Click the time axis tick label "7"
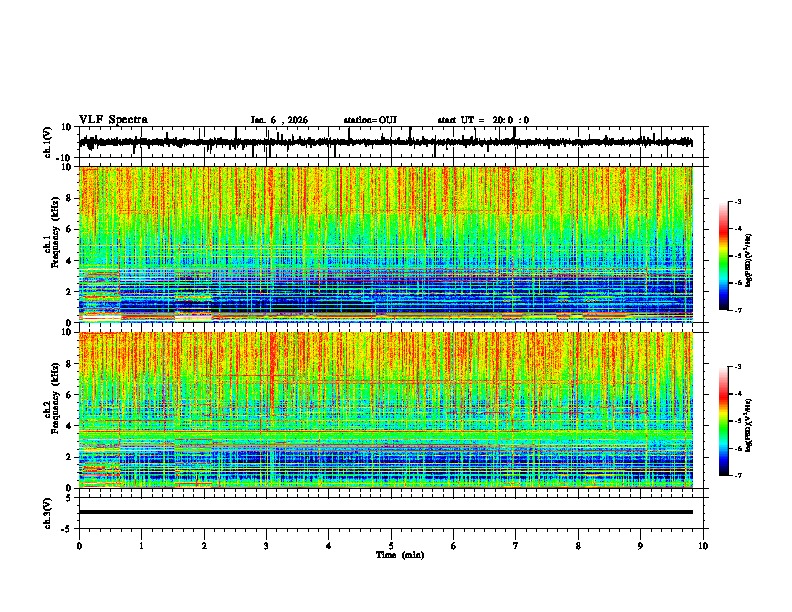The height and width of the screenshot is (612, 792). 516,546
